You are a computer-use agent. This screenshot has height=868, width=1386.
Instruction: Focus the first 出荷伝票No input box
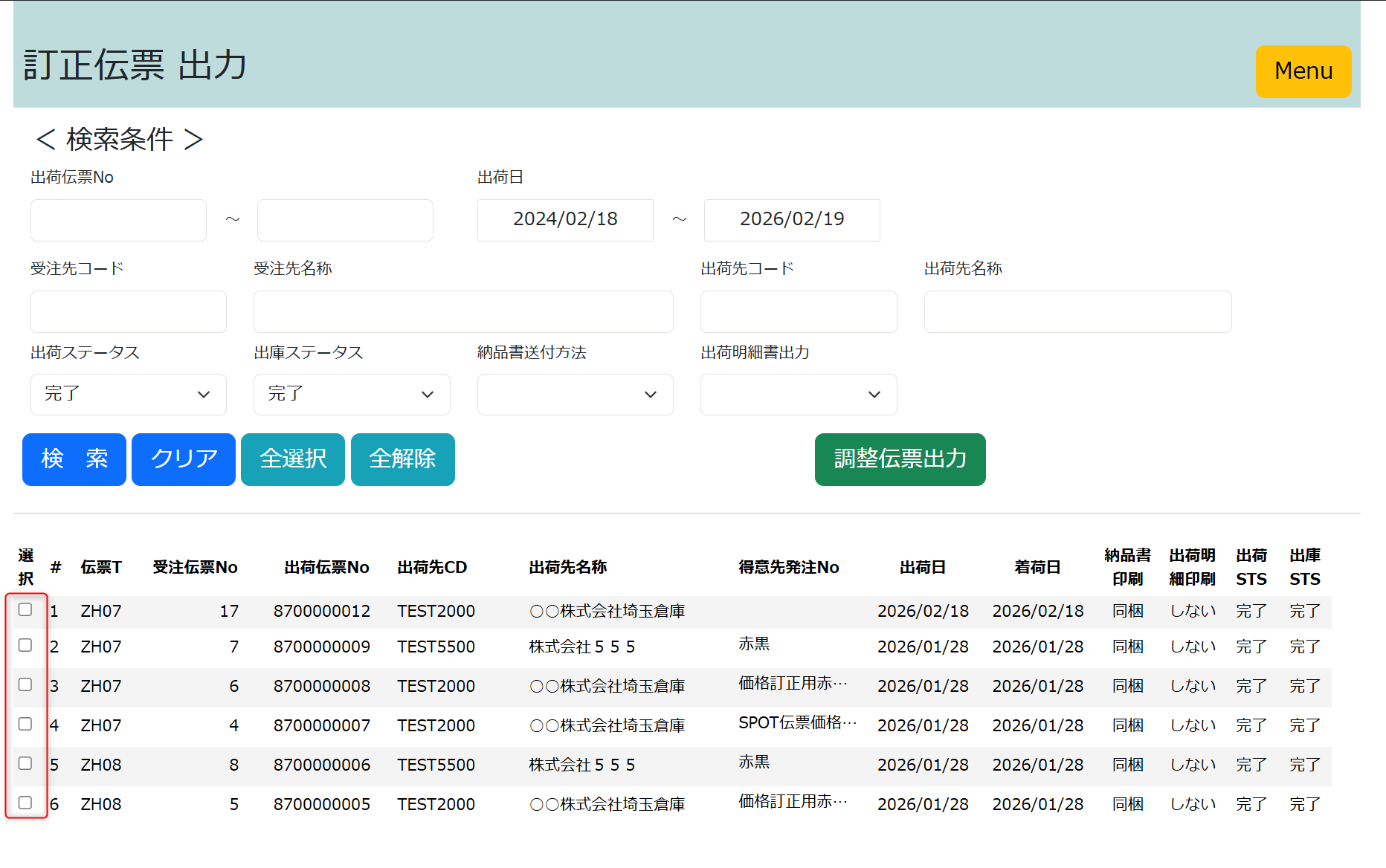pos(118,220)
